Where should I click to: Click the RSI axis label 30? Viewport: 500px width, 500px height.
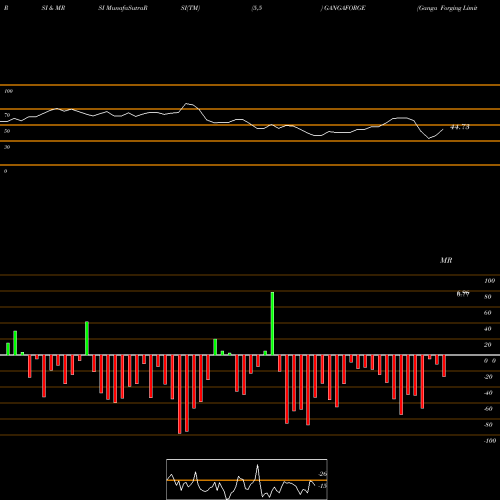pos(7,147)
